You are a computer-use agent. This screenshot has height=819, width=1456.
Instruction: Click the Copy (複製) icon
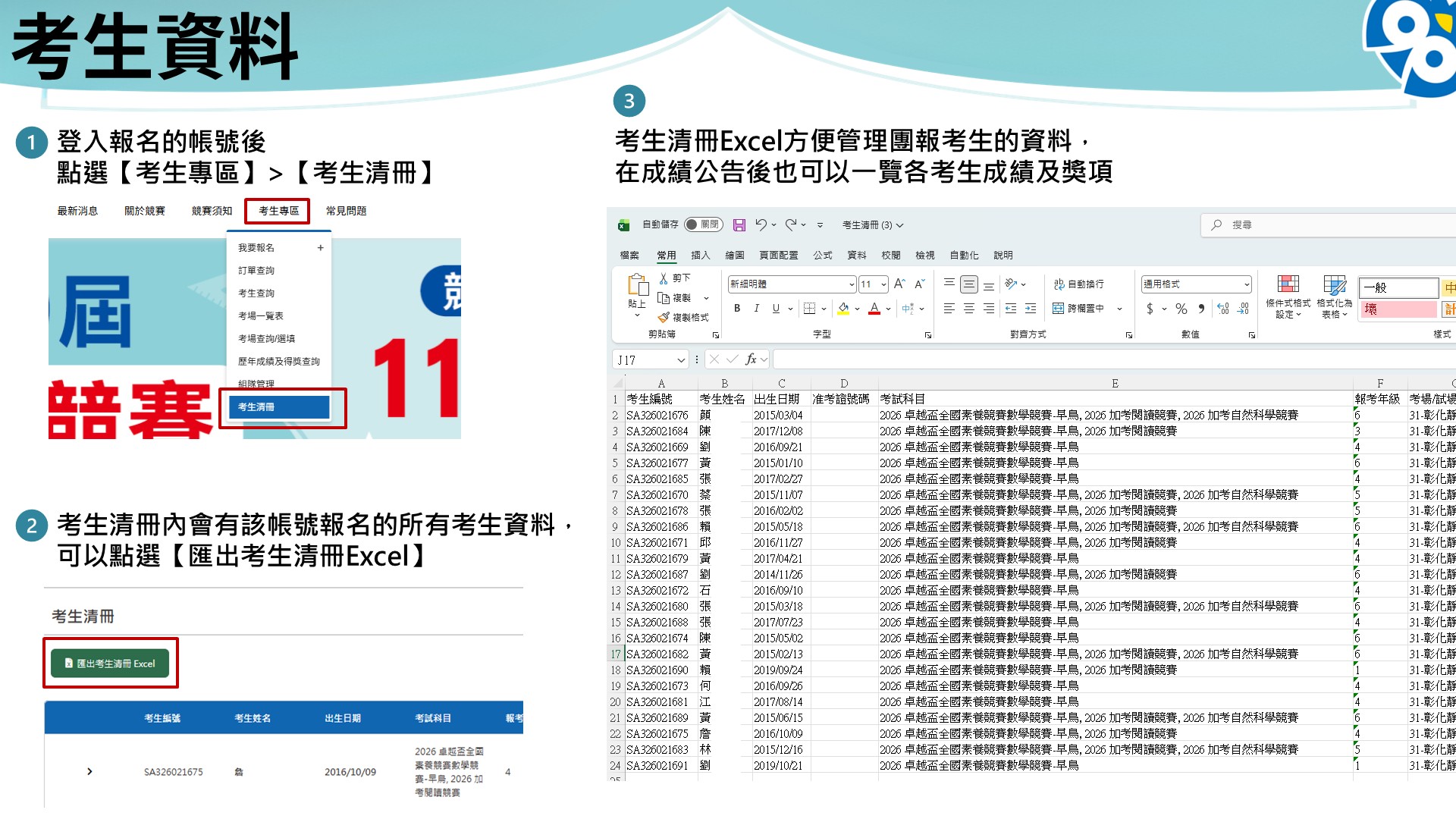tap(664, 298)
